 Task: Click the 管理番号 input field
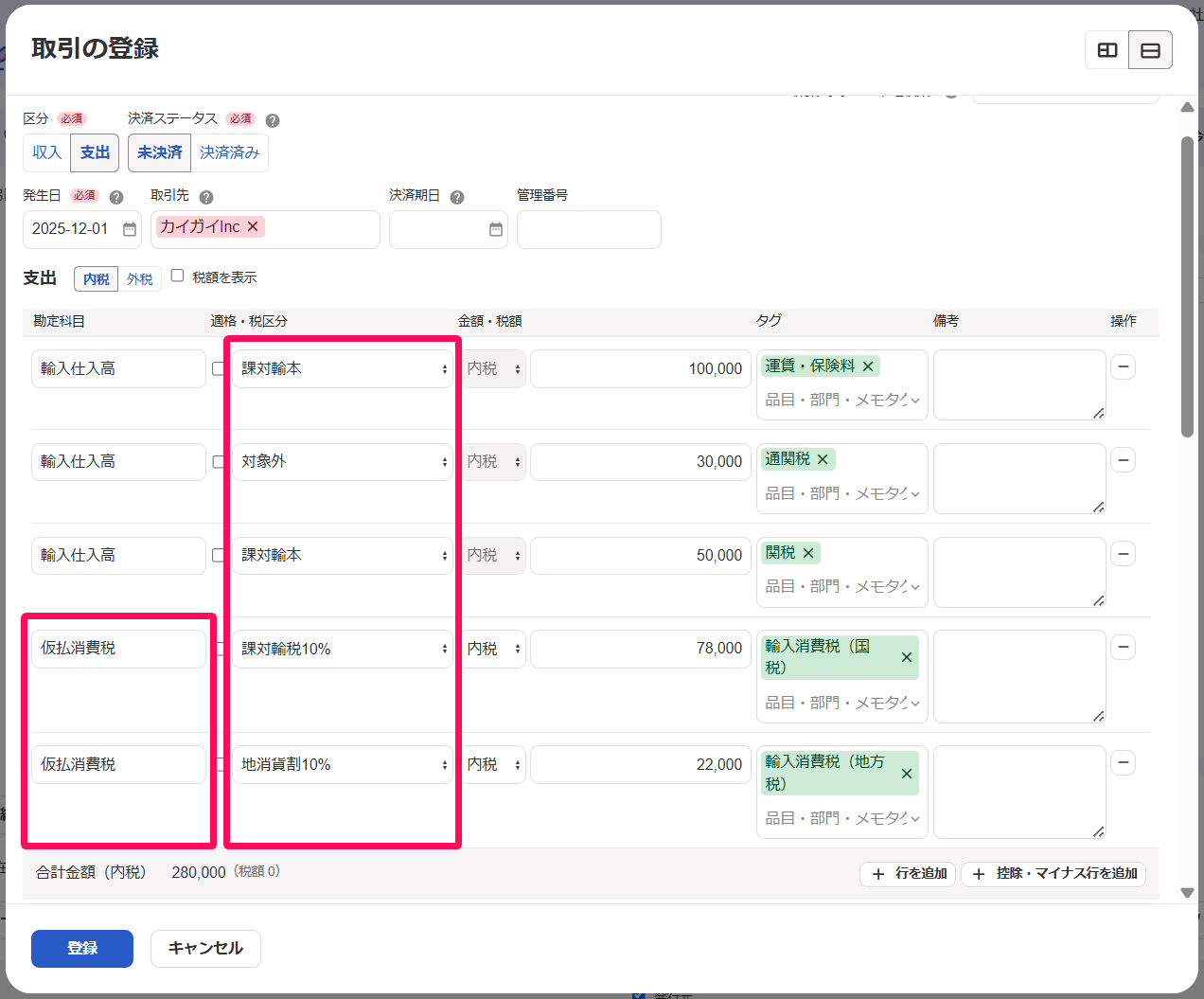coord(589,229)
